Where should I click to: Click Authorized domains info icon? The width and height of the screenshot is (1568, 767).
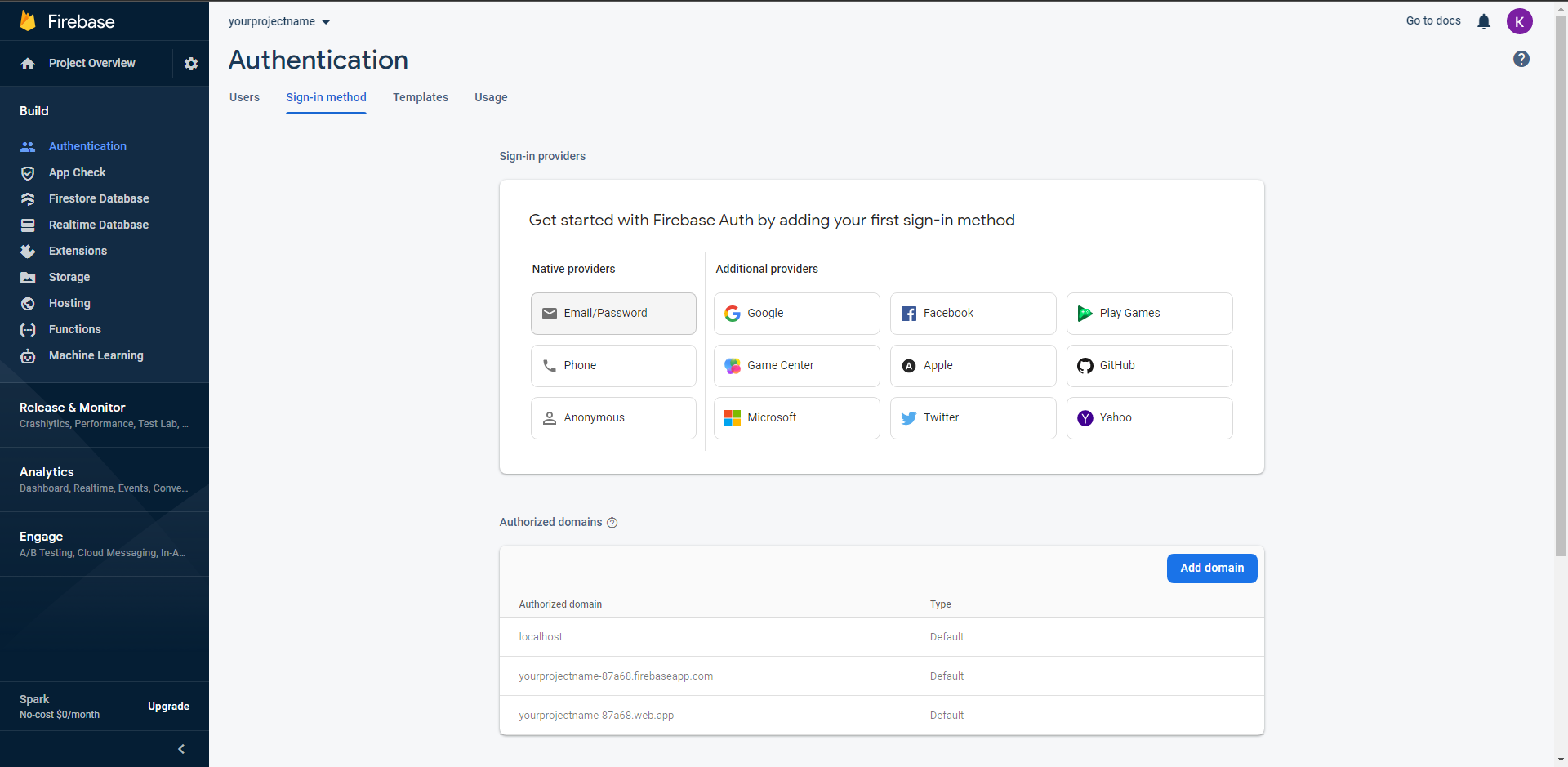pos(612,523)
